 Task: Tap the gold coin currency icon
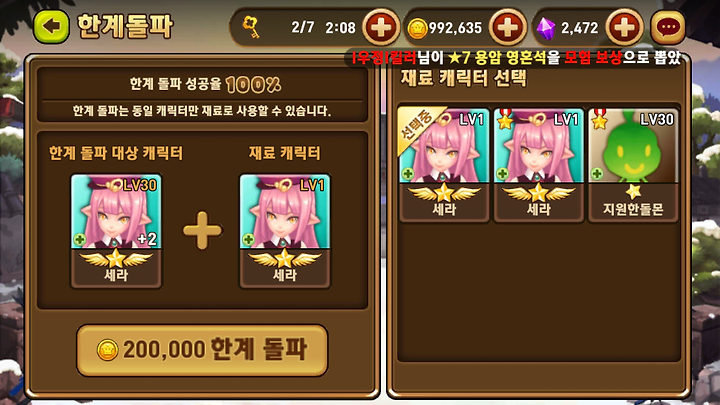pyautogui.click(x=417, y=28)
